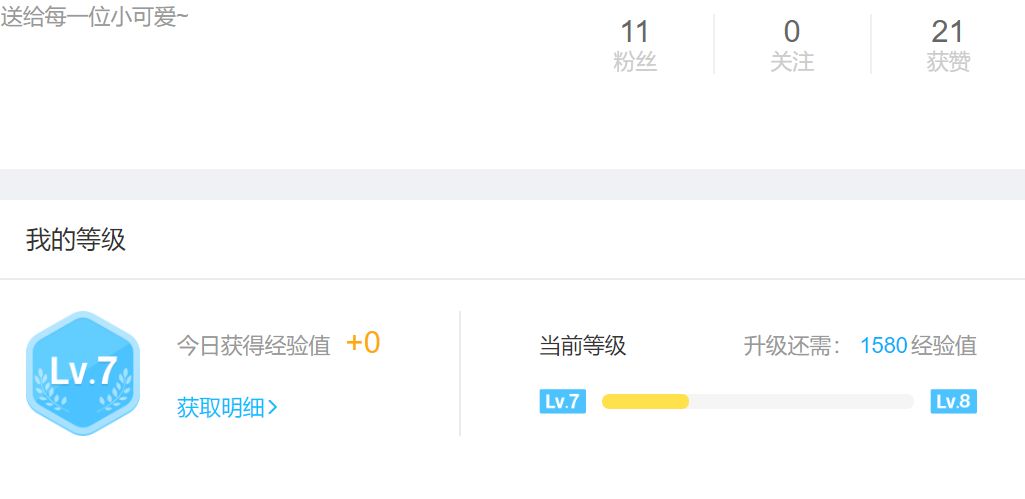The height and width of the screenshot is (499, 1025).
Task: Click the Lv.8 badge at the progress bar end
Action: click(x=952, y=402)
